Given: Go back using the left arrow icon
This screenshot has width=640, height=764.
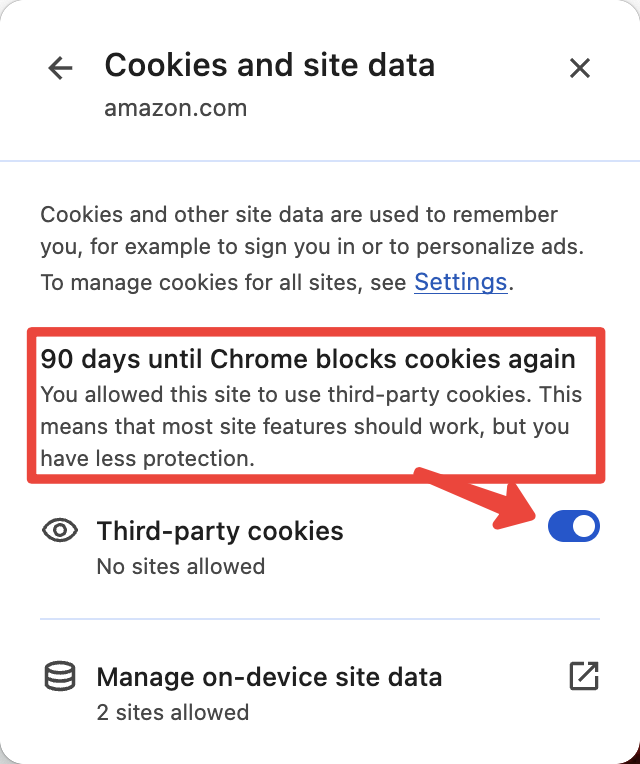Looking at the screenshot, I should click(60, 68).
